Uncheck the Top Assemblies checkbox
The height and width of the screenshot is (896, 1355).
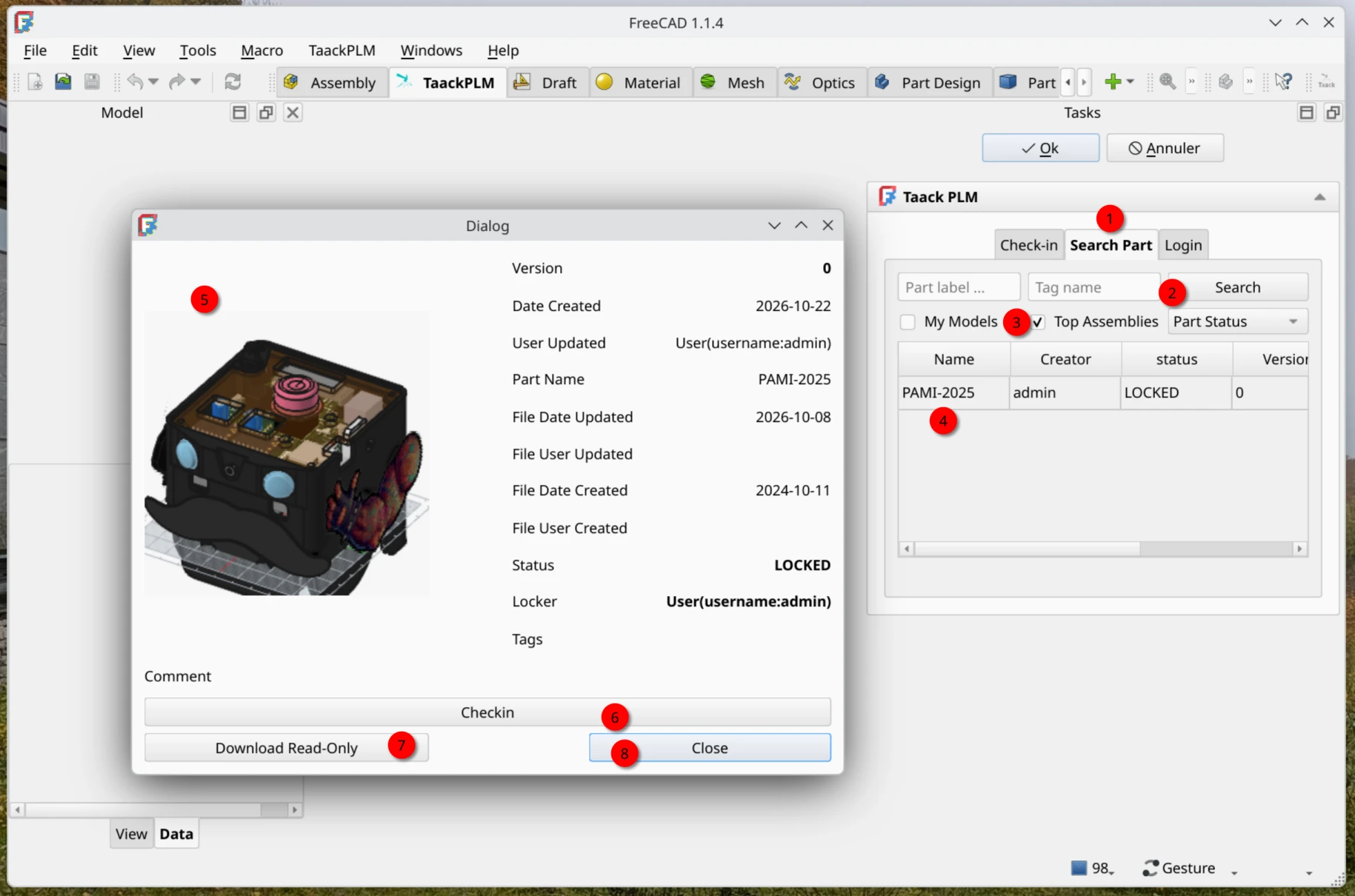[1038, 322]
